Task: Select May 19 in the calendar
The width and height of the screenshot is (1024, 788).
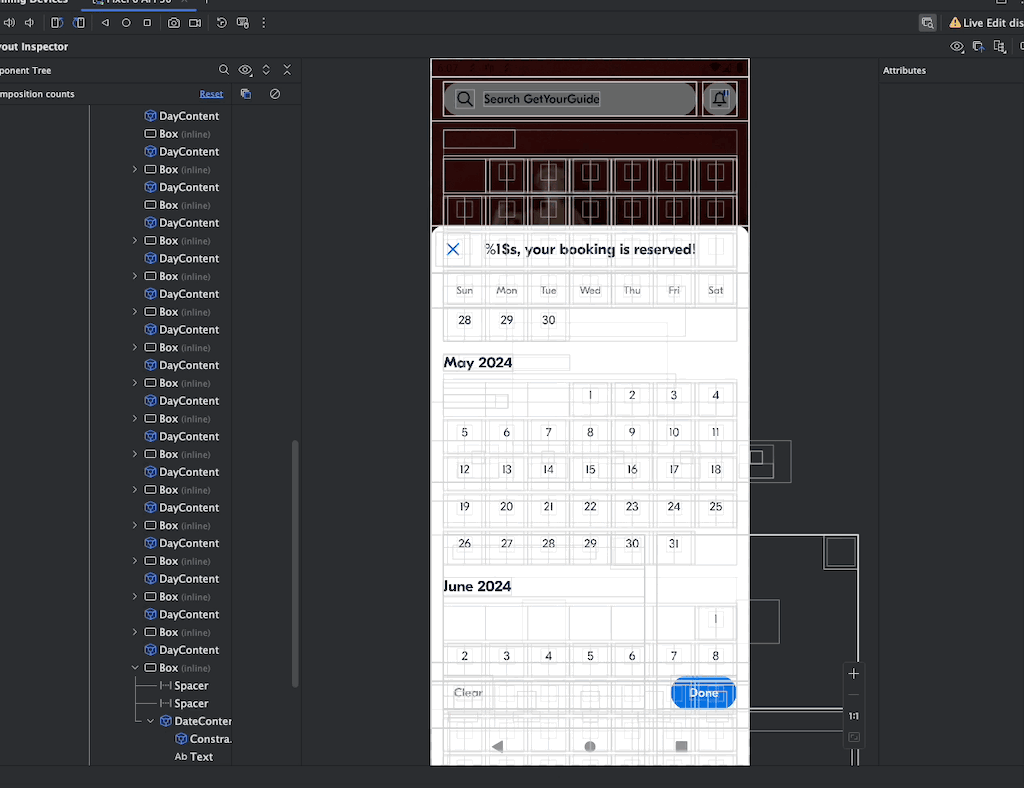Action: 464,507
